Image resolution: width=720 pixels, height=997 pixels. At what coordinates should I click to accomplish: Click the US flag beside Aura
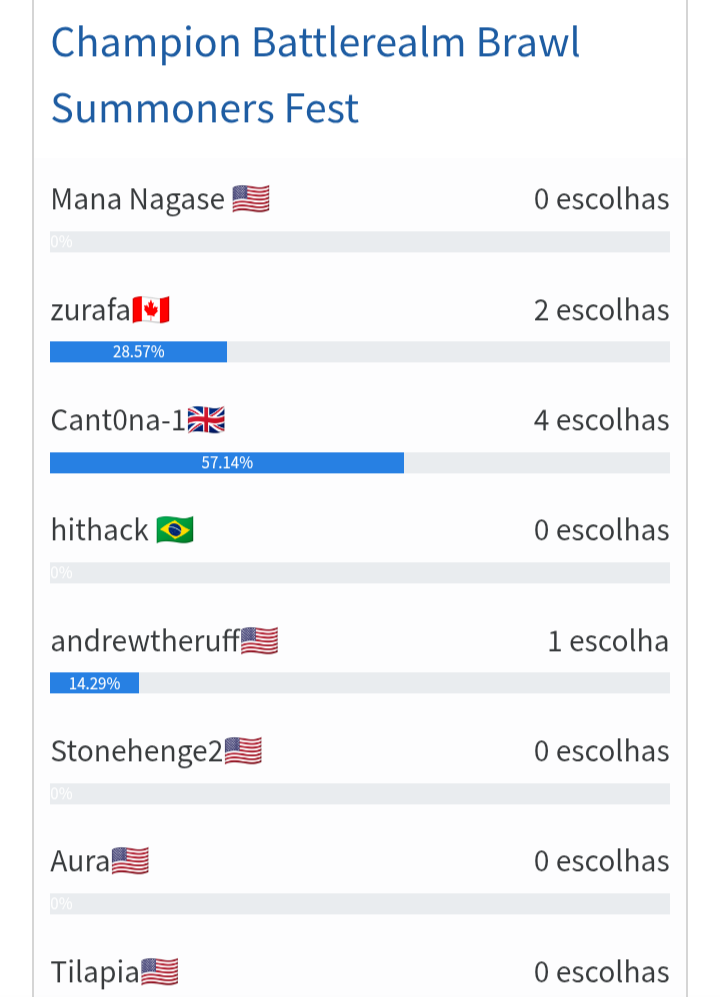pyautogui.click(x=130, y=862)
